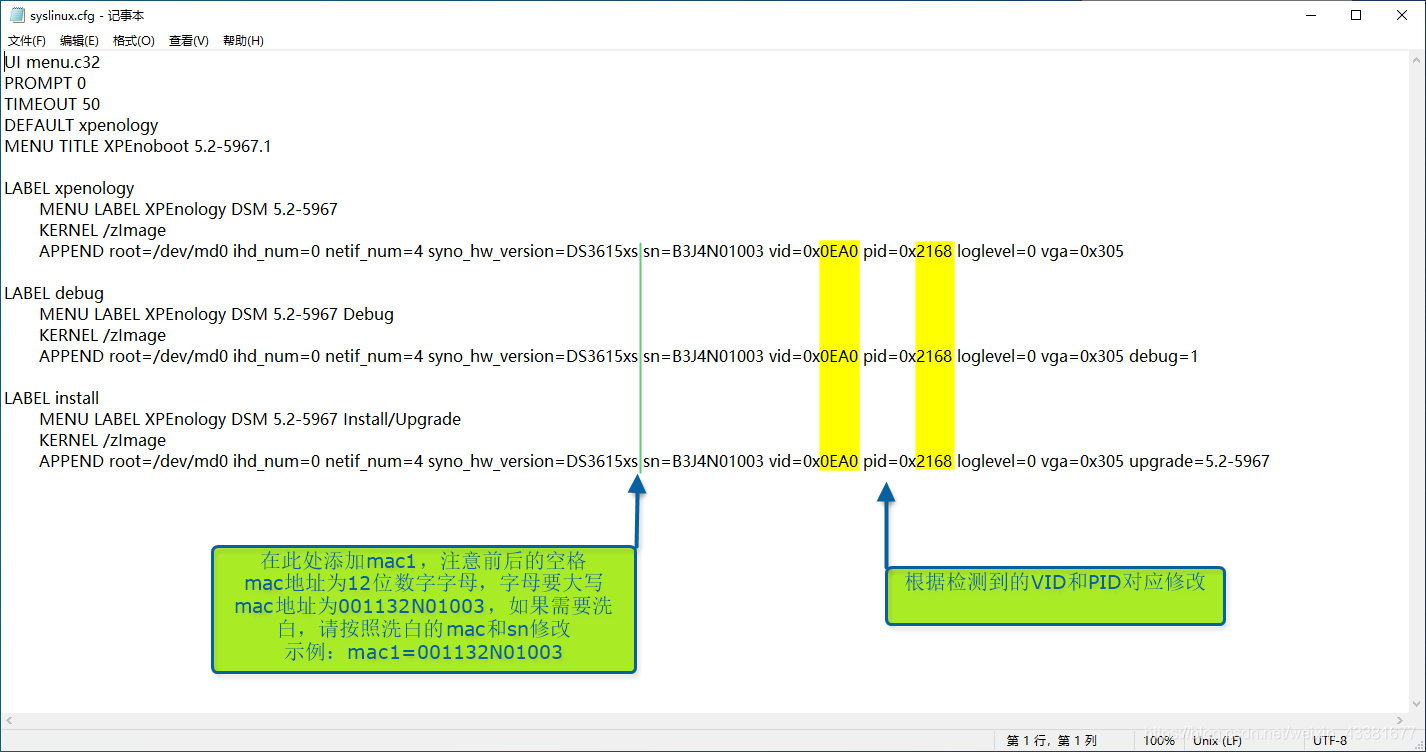Click the 'LABEL install' line
The height and width of the screenshot is (752, 1426).
[x=52, y=398]
